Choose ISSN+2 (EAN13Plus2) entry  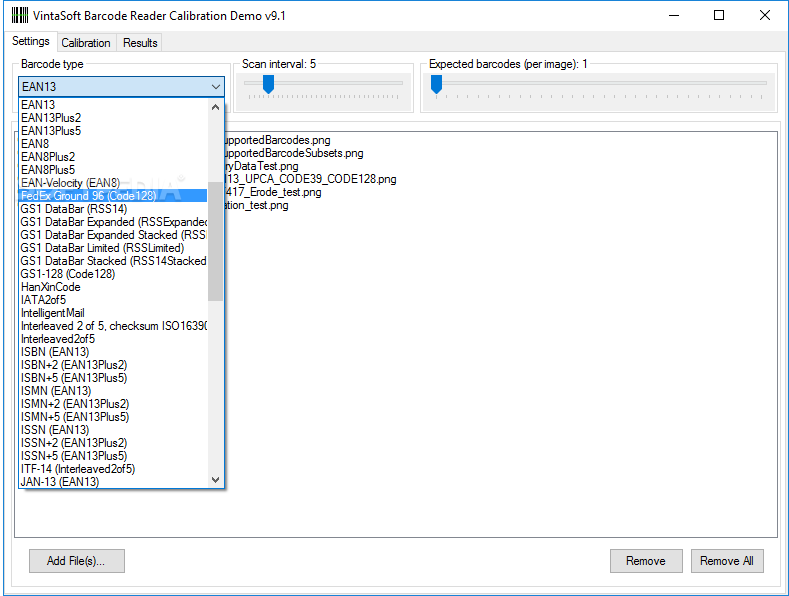point(113,443)
